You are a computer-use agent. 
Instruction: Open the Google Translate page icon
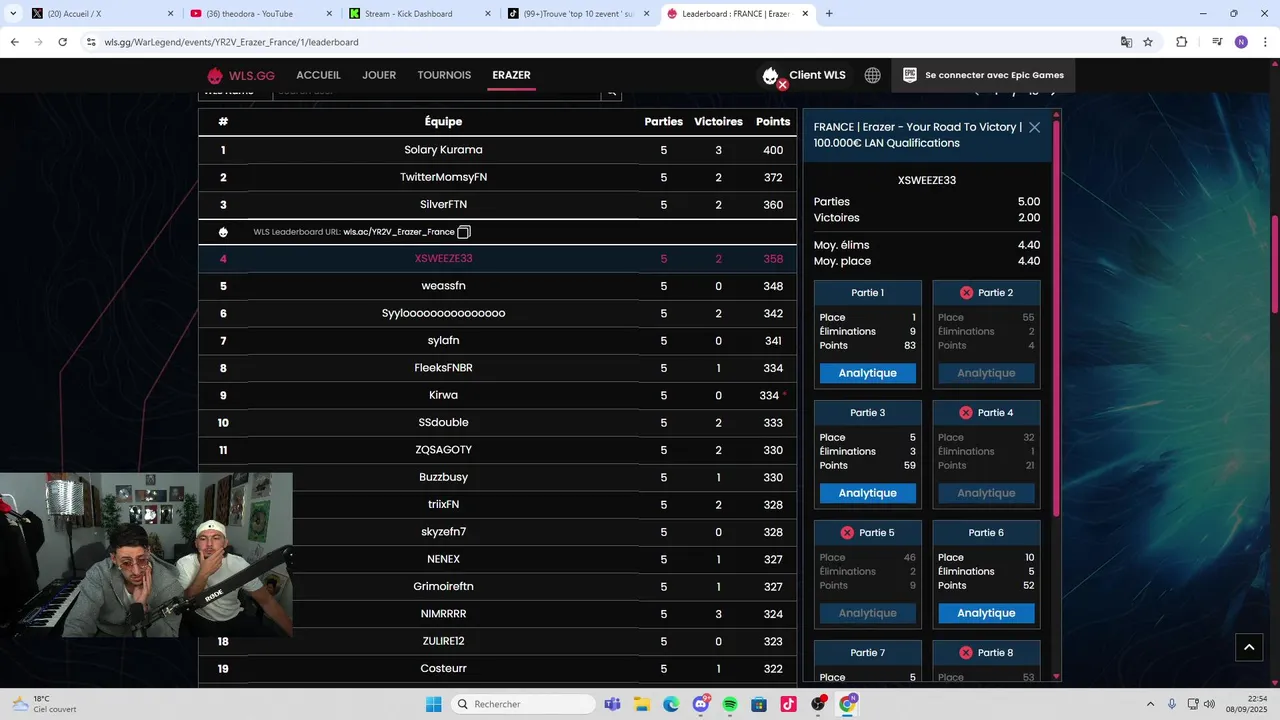pyautogui.click(x=1126, y=42)
